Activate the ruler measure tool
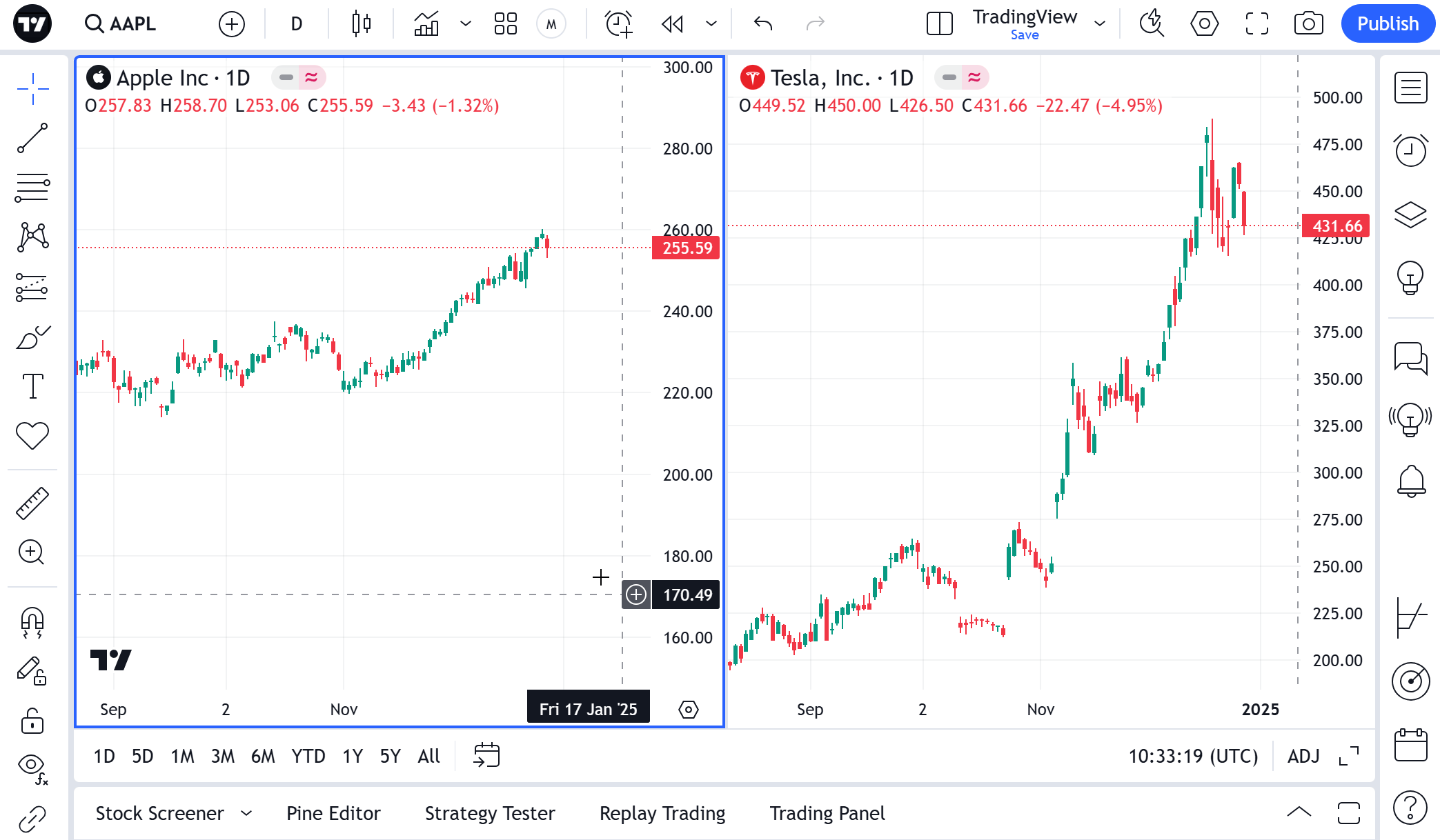This screenshot has width=1440, height=840. [32, 503]
